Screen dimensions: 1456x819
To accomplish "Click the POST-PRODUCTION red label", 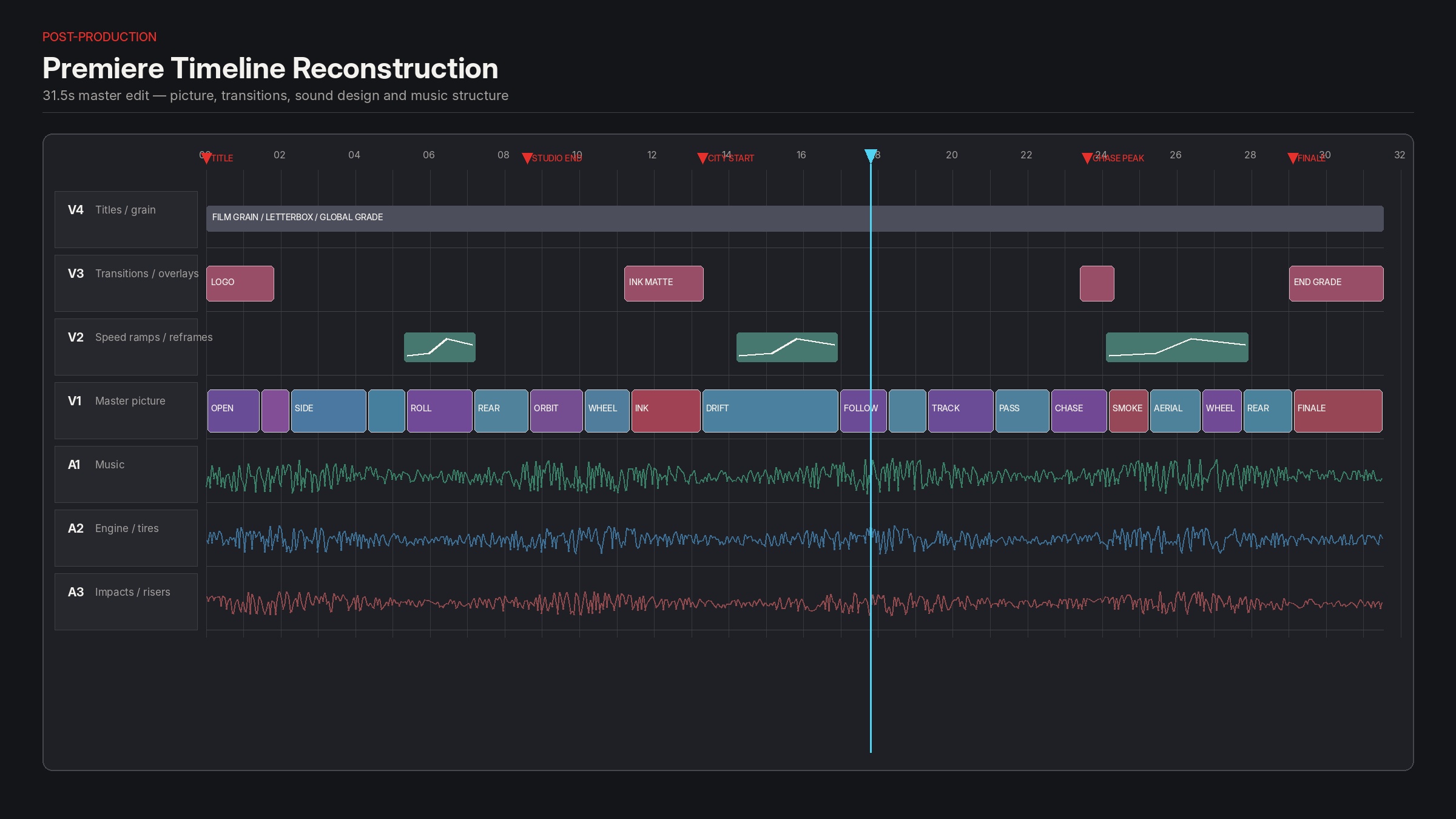I will [x=99, y=37].
